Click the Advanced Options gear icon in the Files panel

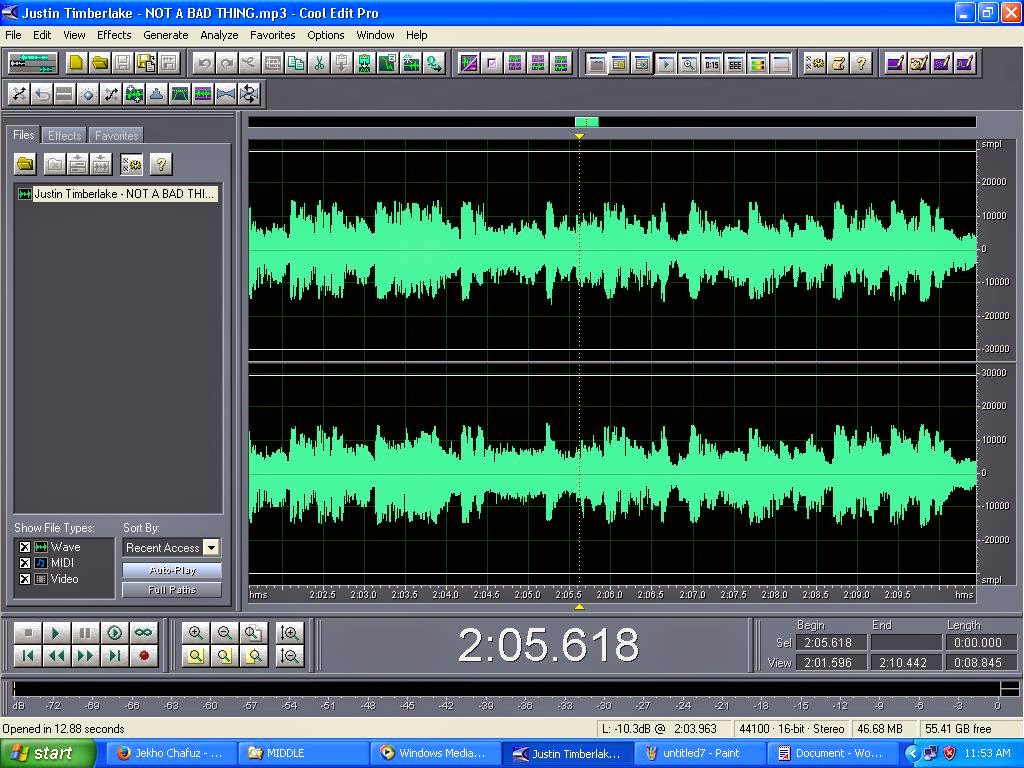(132, 164)
